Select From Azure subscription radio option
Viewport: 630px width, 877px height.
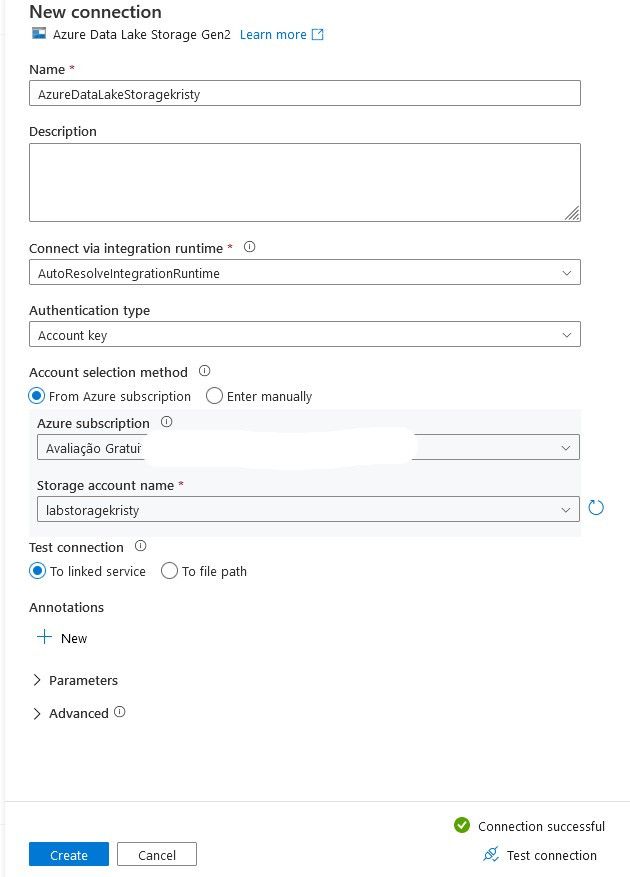[37, 396]
